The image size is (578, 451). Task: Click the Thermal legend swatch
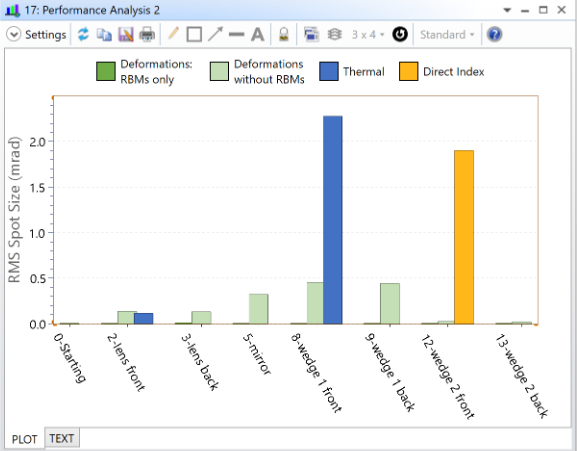tap(329, 72)
